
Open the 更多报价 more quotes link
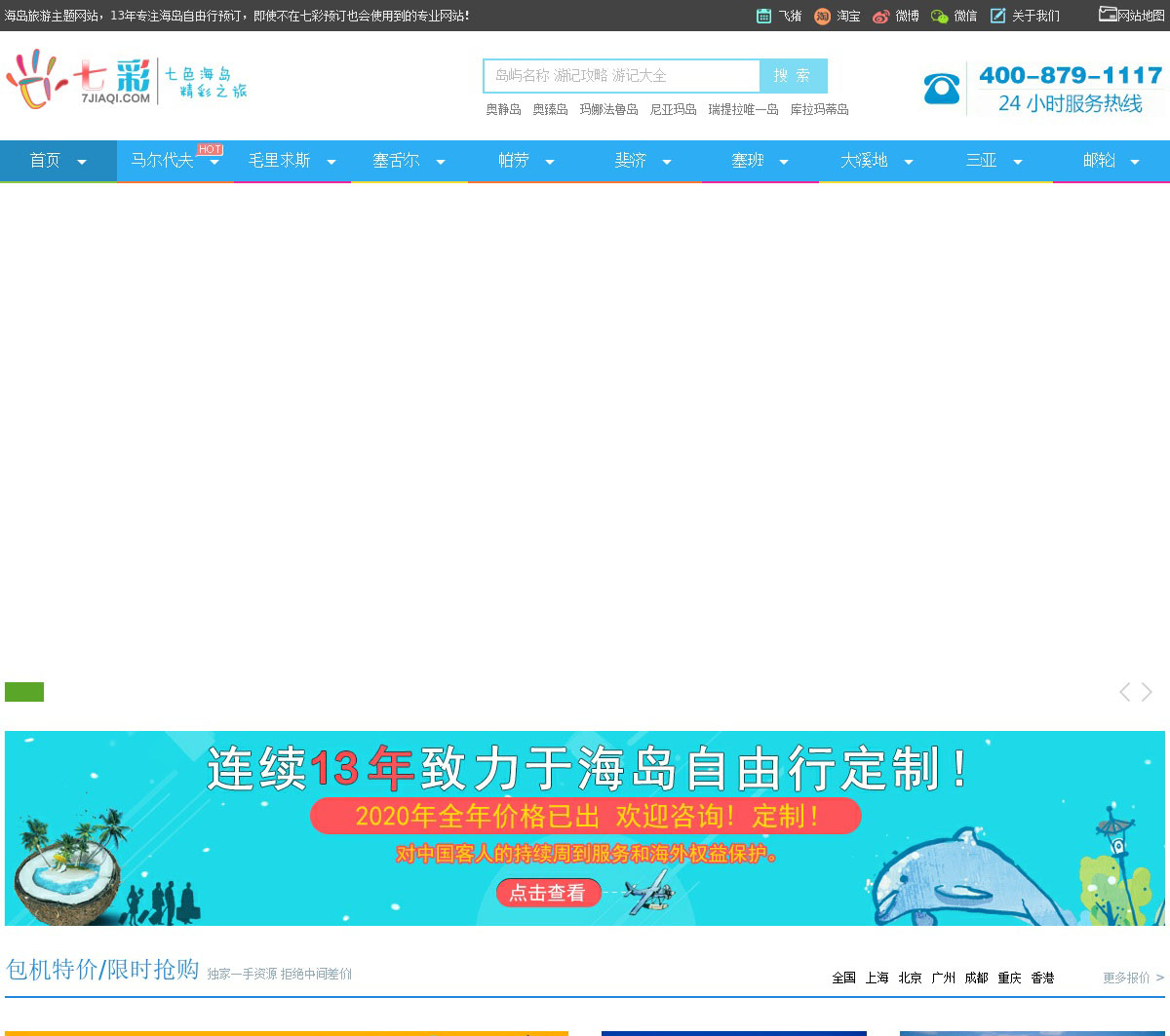[x=1134, y=978]
